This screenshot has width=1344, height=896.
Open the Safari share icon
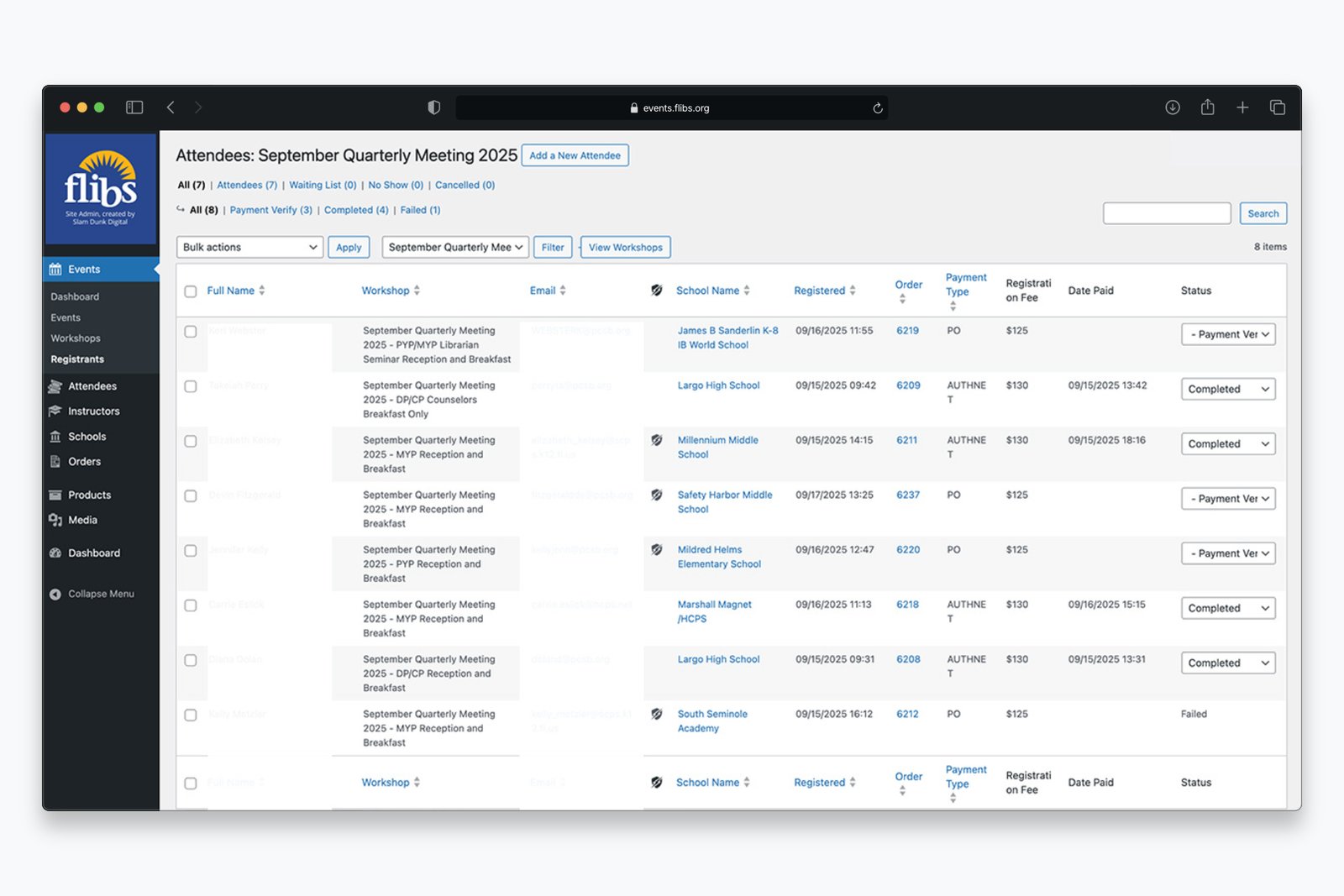pyautogui.click(x=1208, y=107)
